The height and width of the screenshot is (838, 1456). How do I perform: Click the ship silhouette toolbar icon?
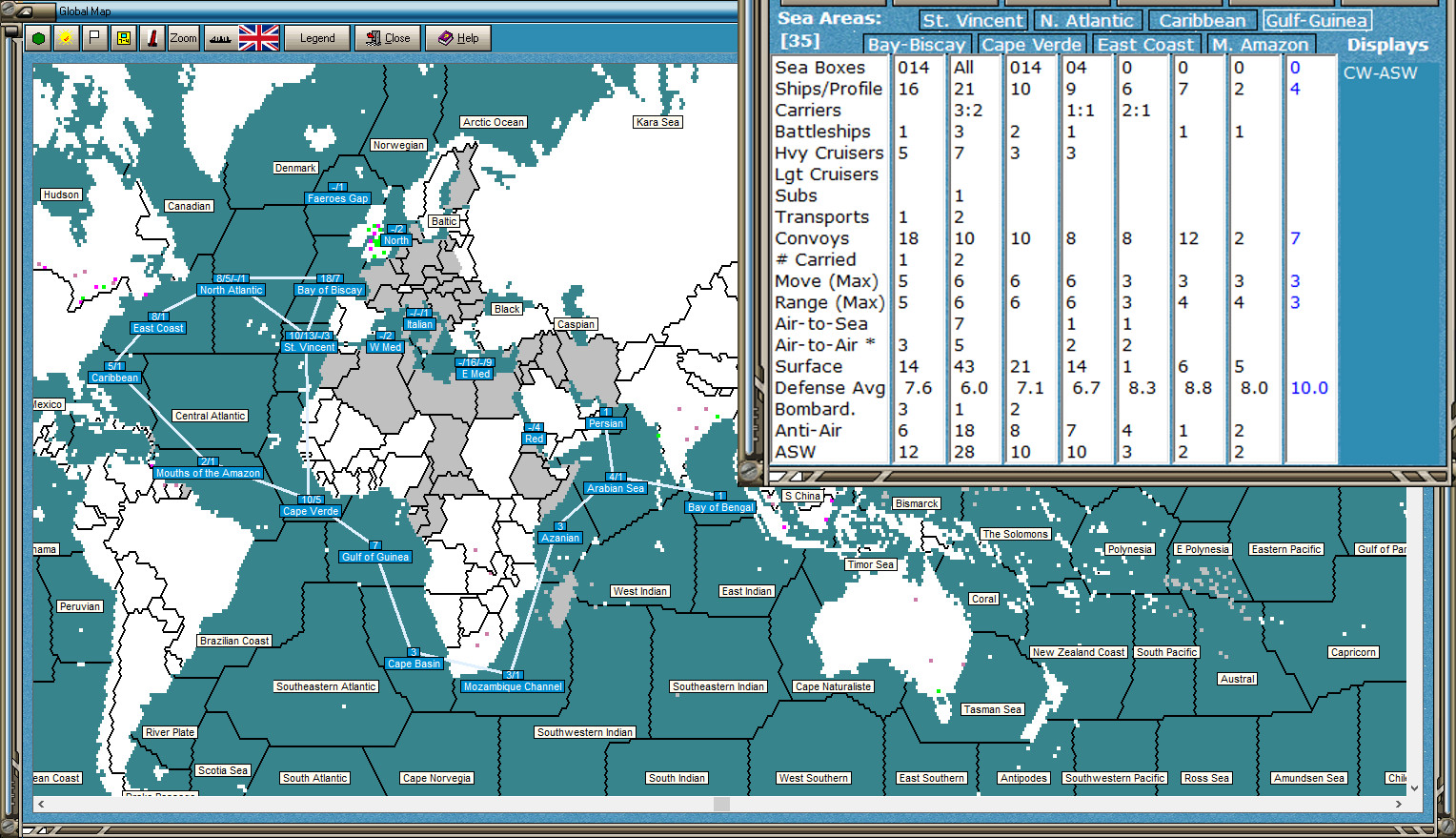tap(219, 38)
